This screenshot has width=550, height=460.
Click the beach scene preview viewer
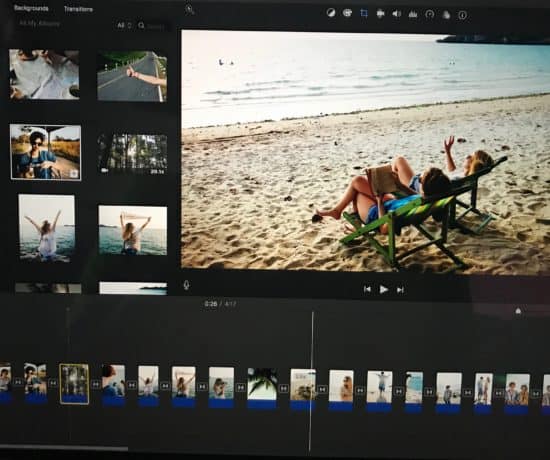[365, 151]
